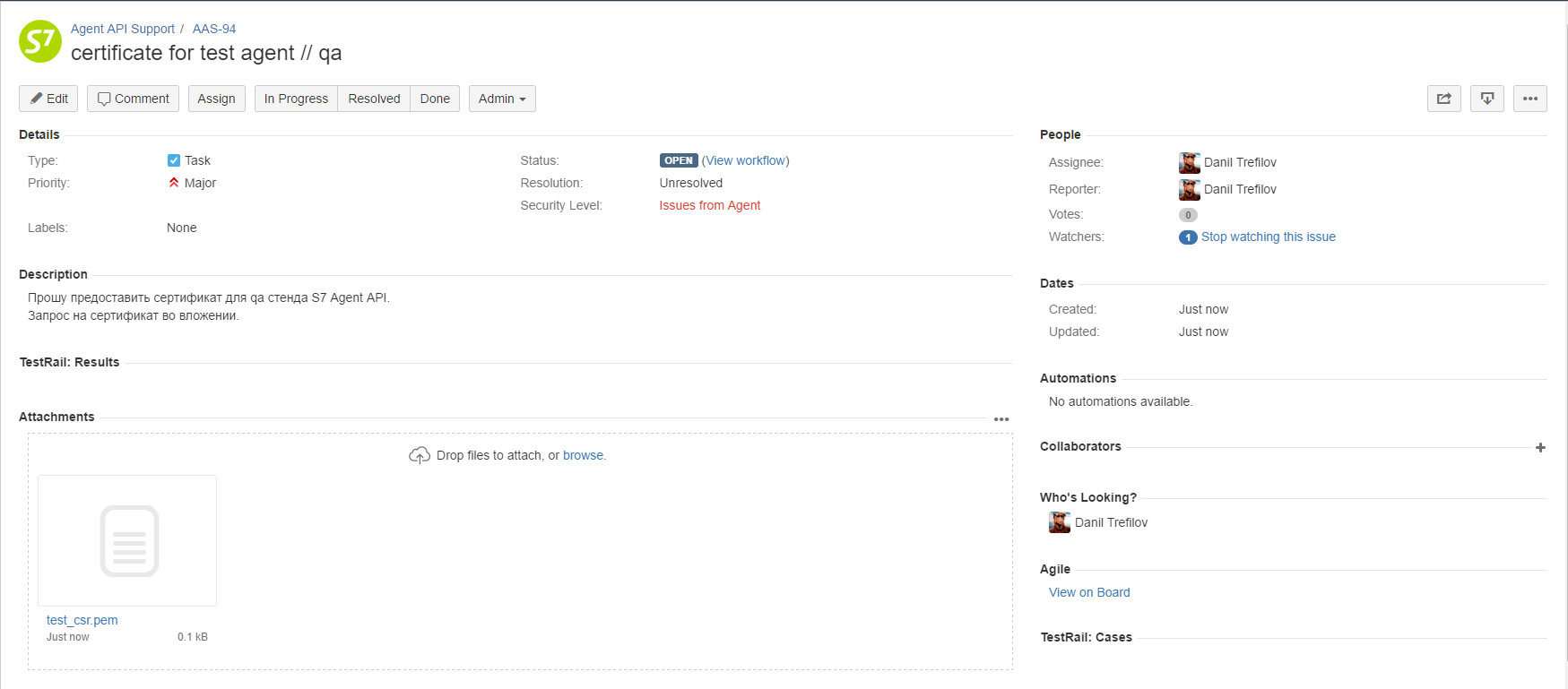Open the Attachments options ellipsis menu

pos(1001,419)
